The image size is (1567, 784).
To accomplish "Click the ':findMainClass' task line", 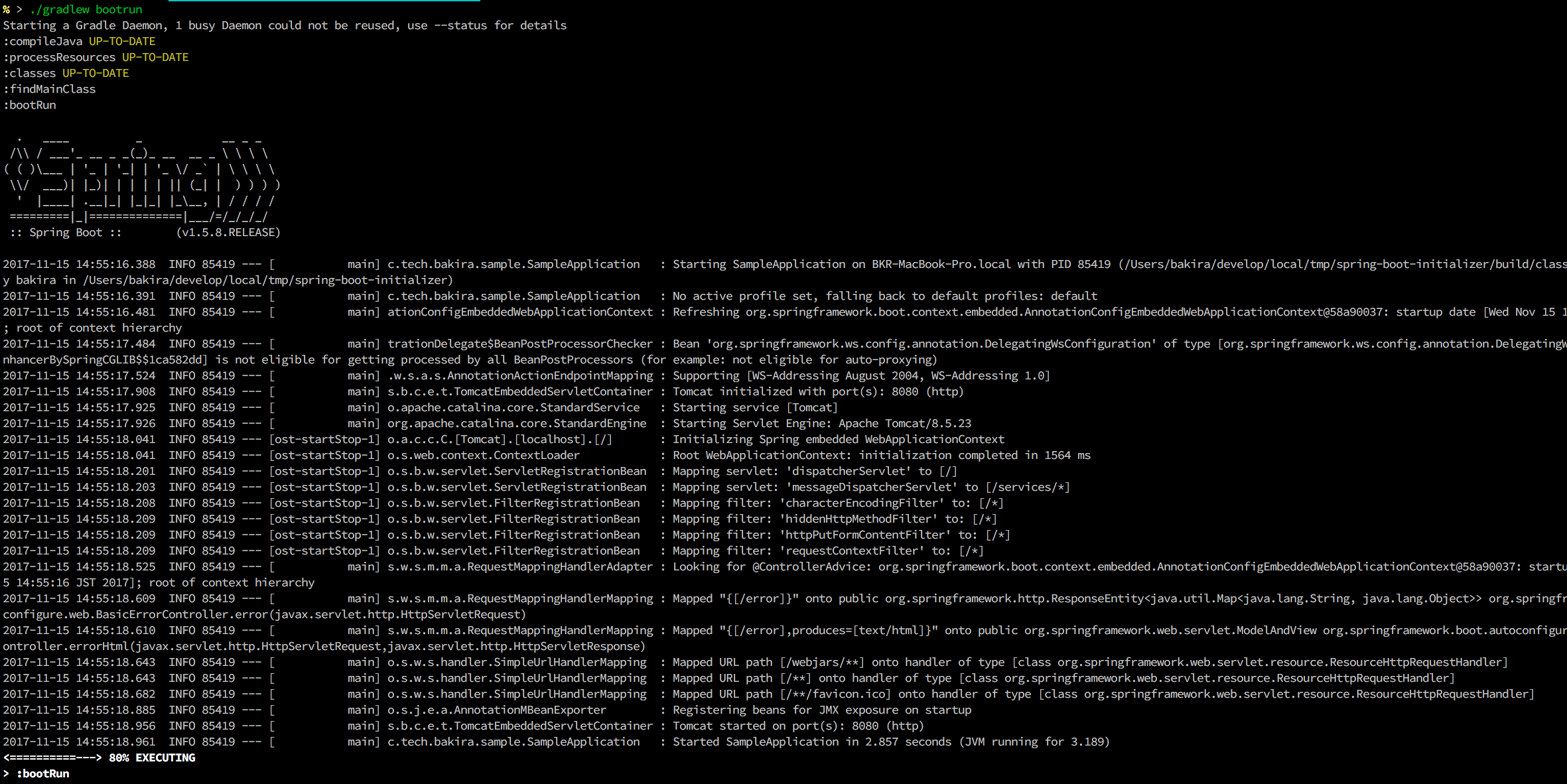I will 49,89.
